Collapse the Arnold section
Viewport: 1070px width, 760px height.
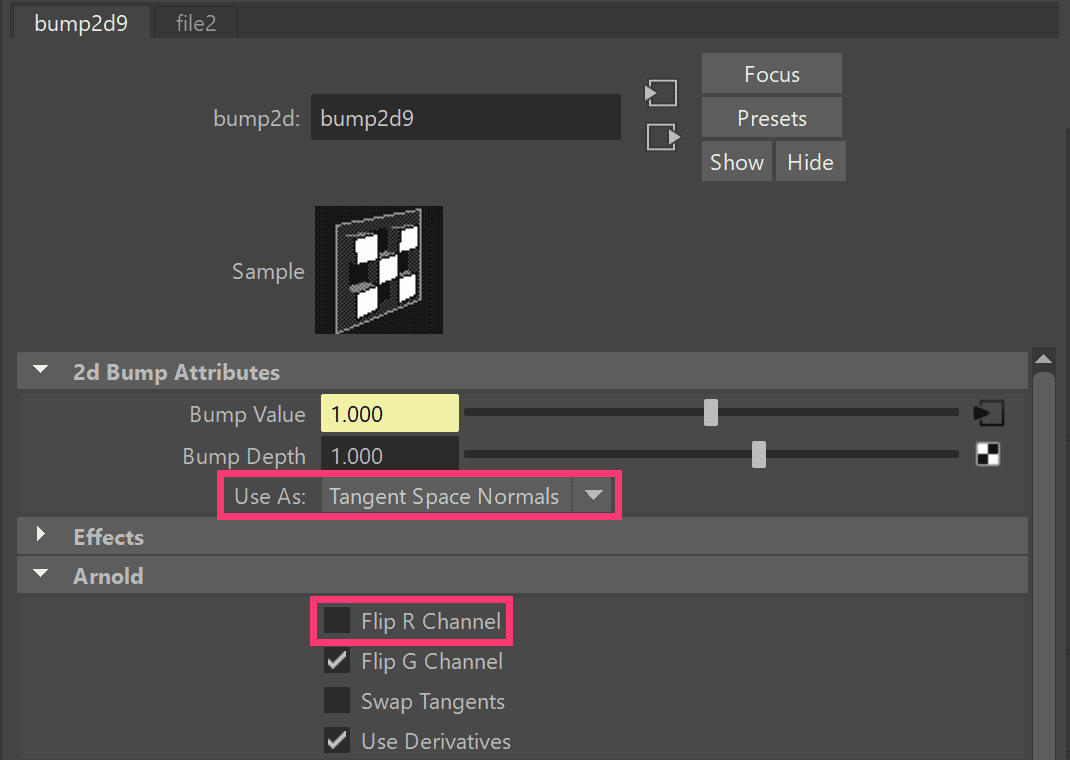tap(39, 574)
